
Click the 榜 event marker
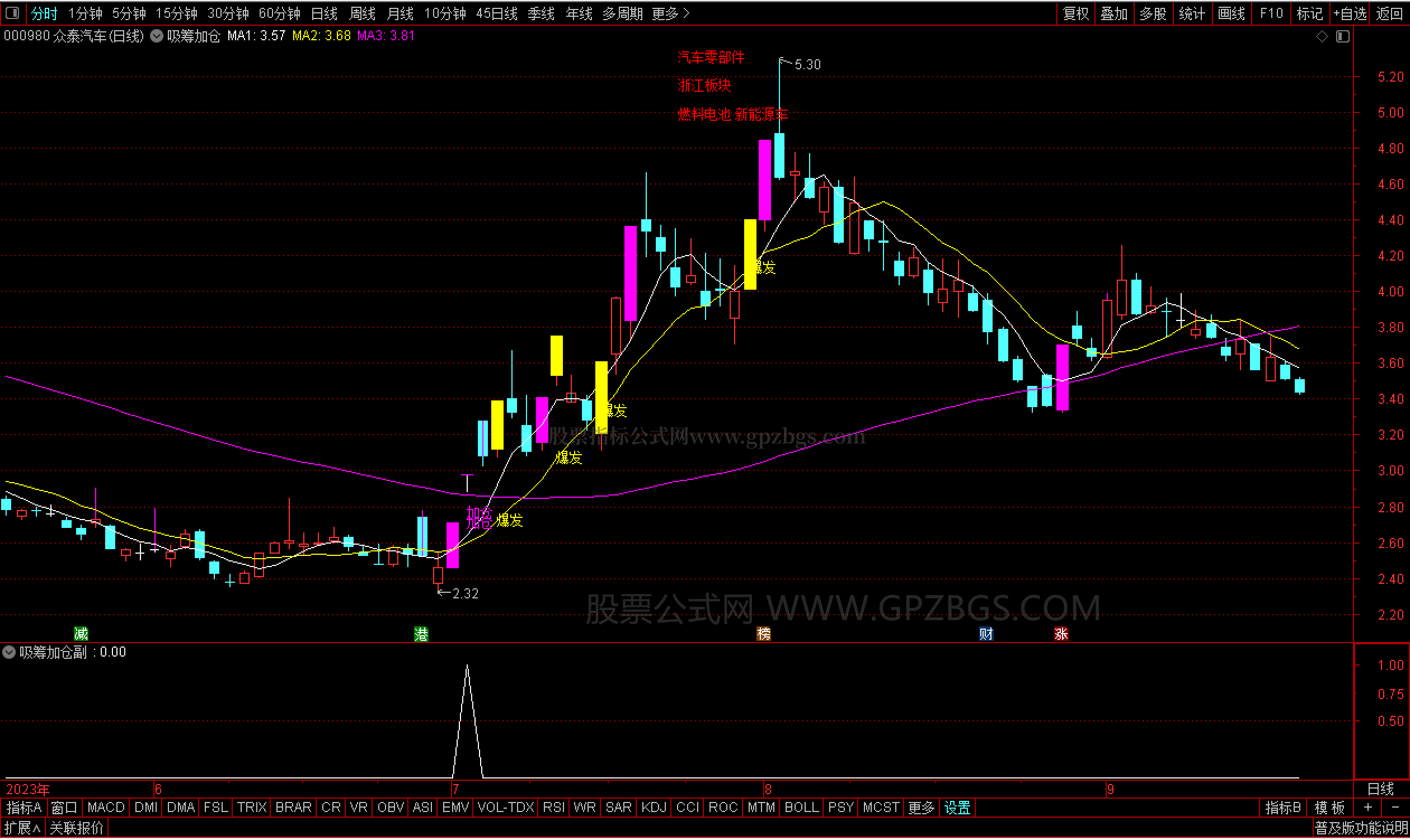(763, 634)
